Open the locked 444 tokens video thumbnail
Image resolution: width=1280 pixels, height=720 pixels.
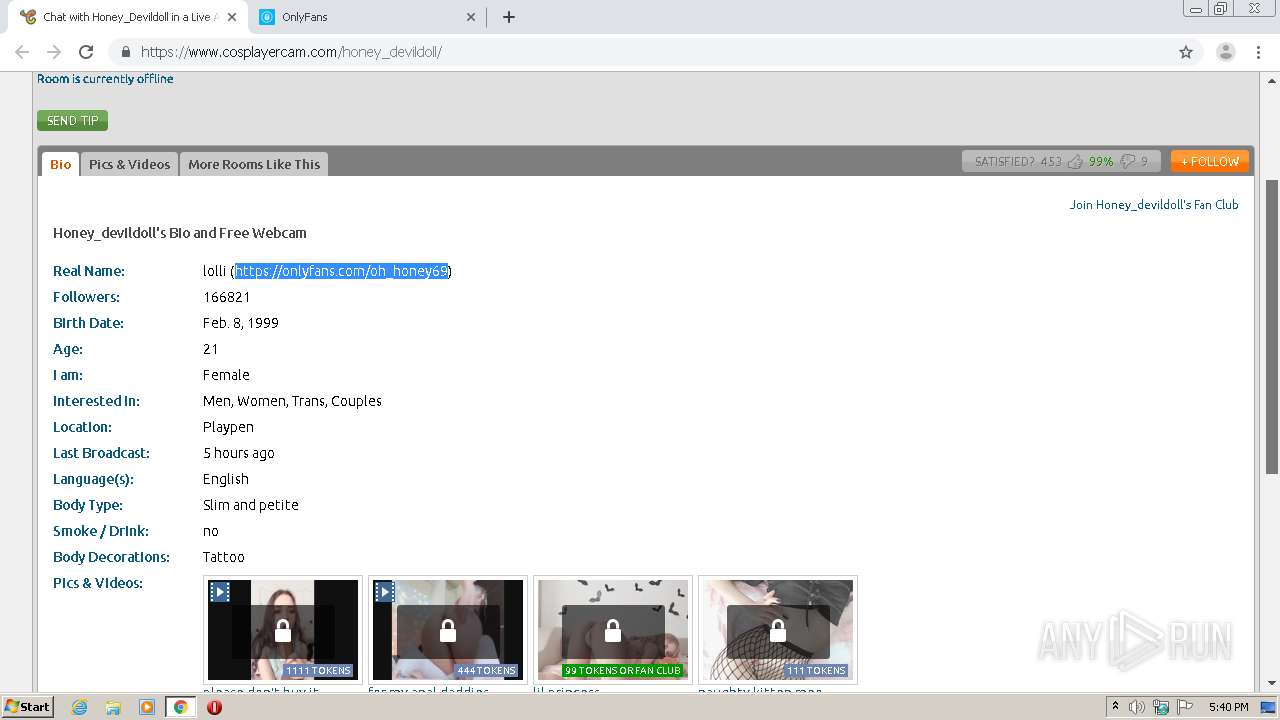click(448, 630)
